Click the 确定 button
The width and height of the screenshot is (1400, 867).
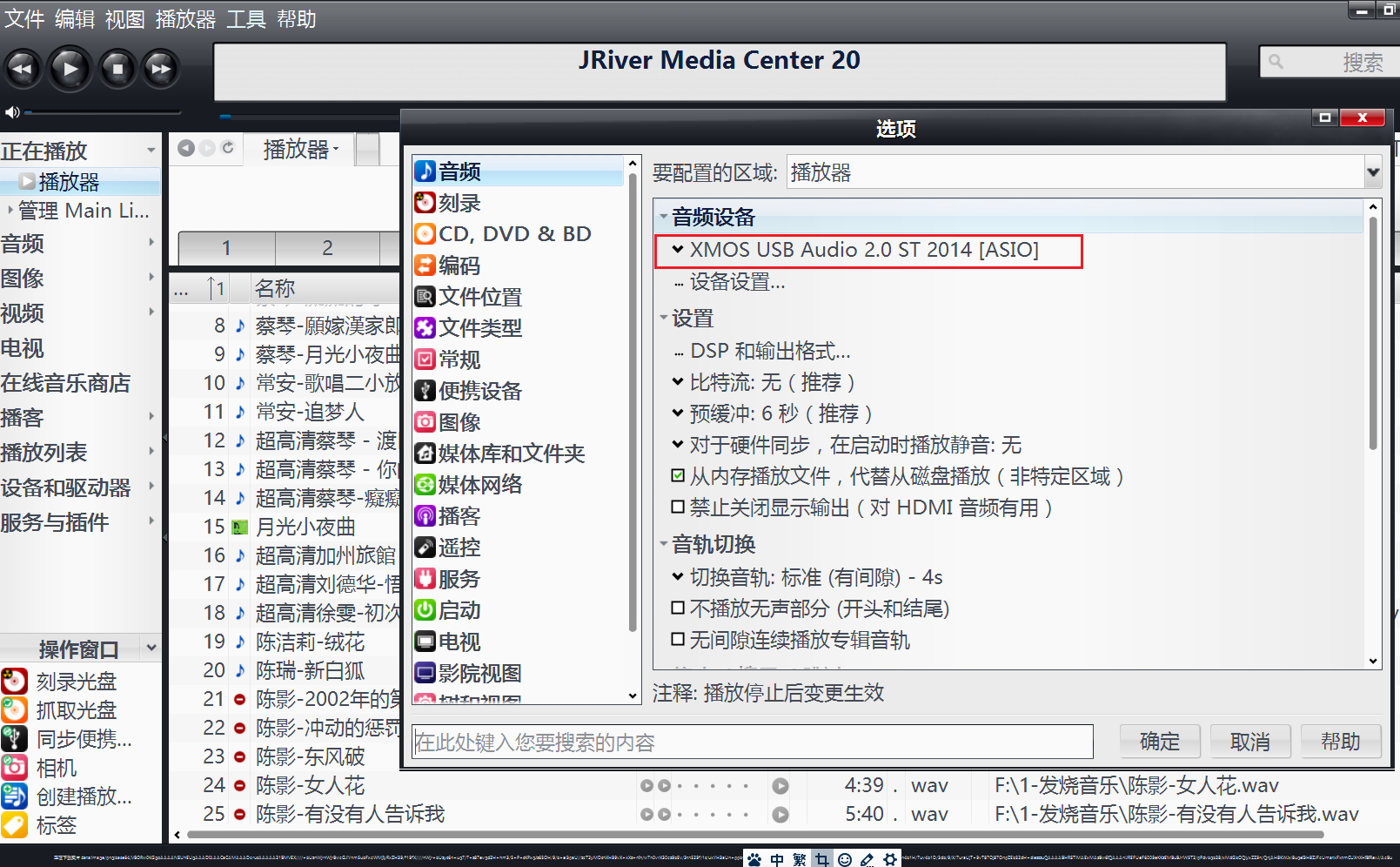tap(1160, 741)
